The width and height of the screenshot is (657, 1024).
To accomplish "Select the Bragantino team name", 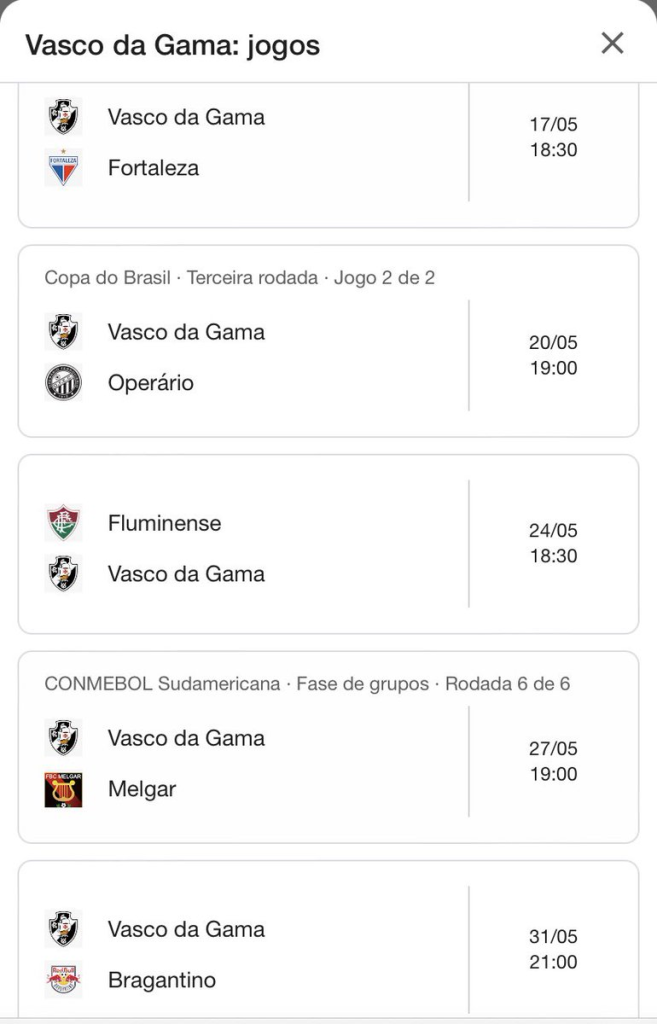I will [x=162, y=980].
